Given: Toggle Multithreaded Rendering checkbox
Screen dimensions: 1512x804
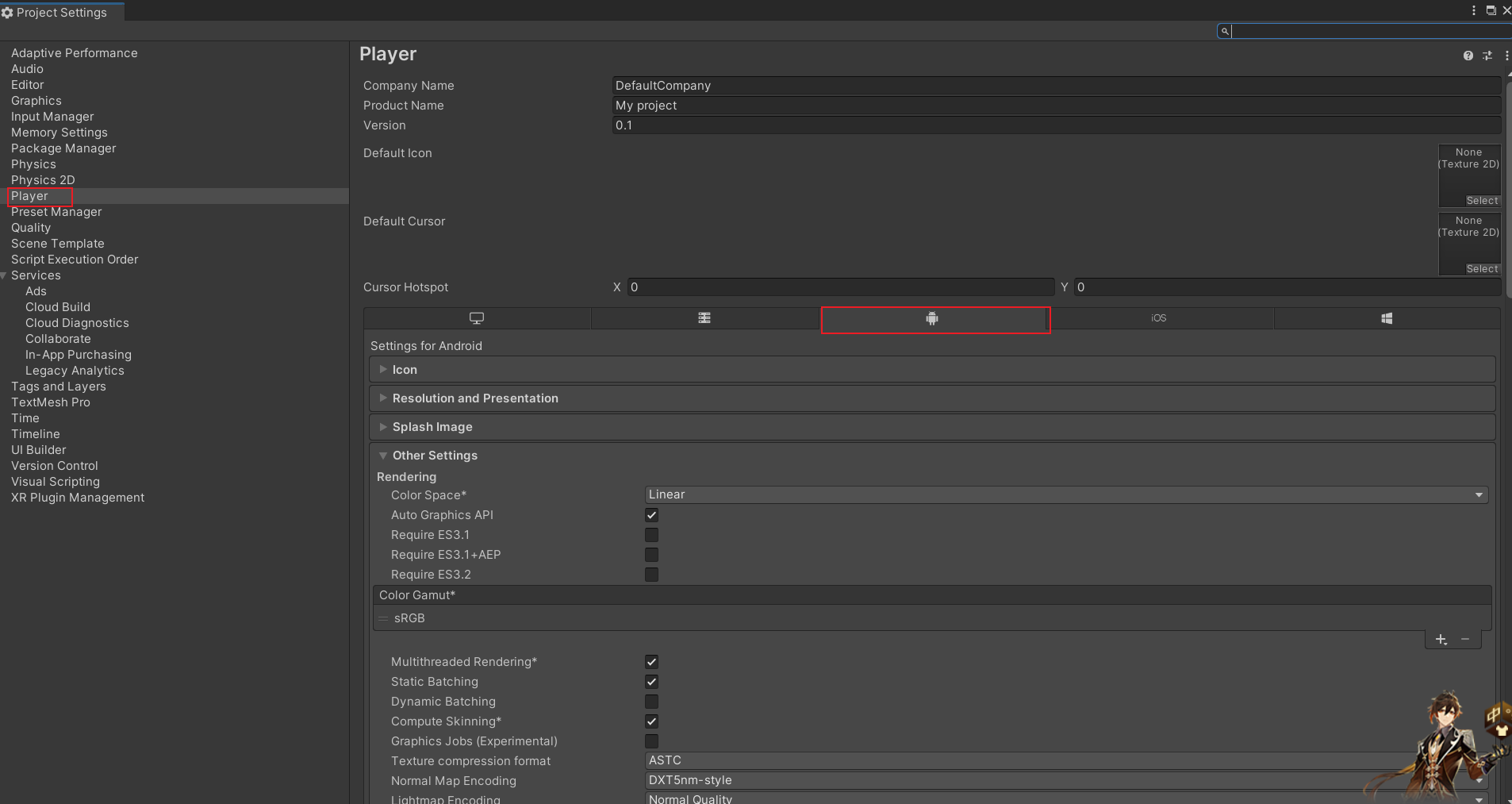Looking at the screenshot, I should click(651, 662).
